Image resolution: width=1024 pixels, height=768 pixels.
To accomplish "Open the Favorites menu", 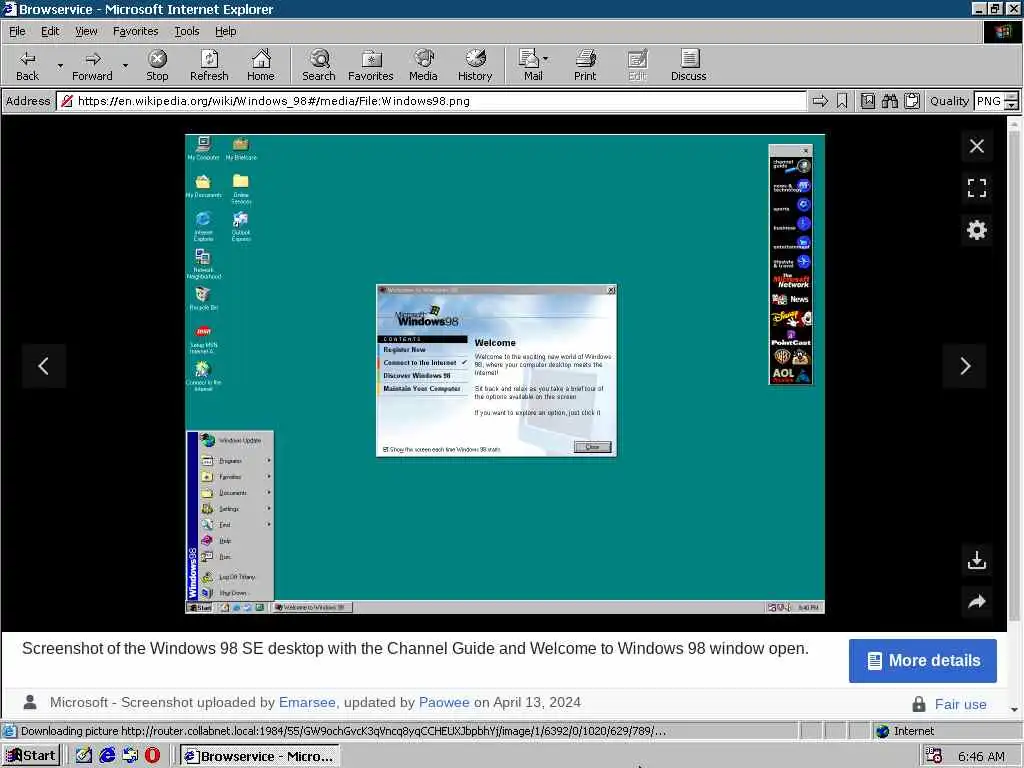I will pyautogui.click(x=135, y=31).
